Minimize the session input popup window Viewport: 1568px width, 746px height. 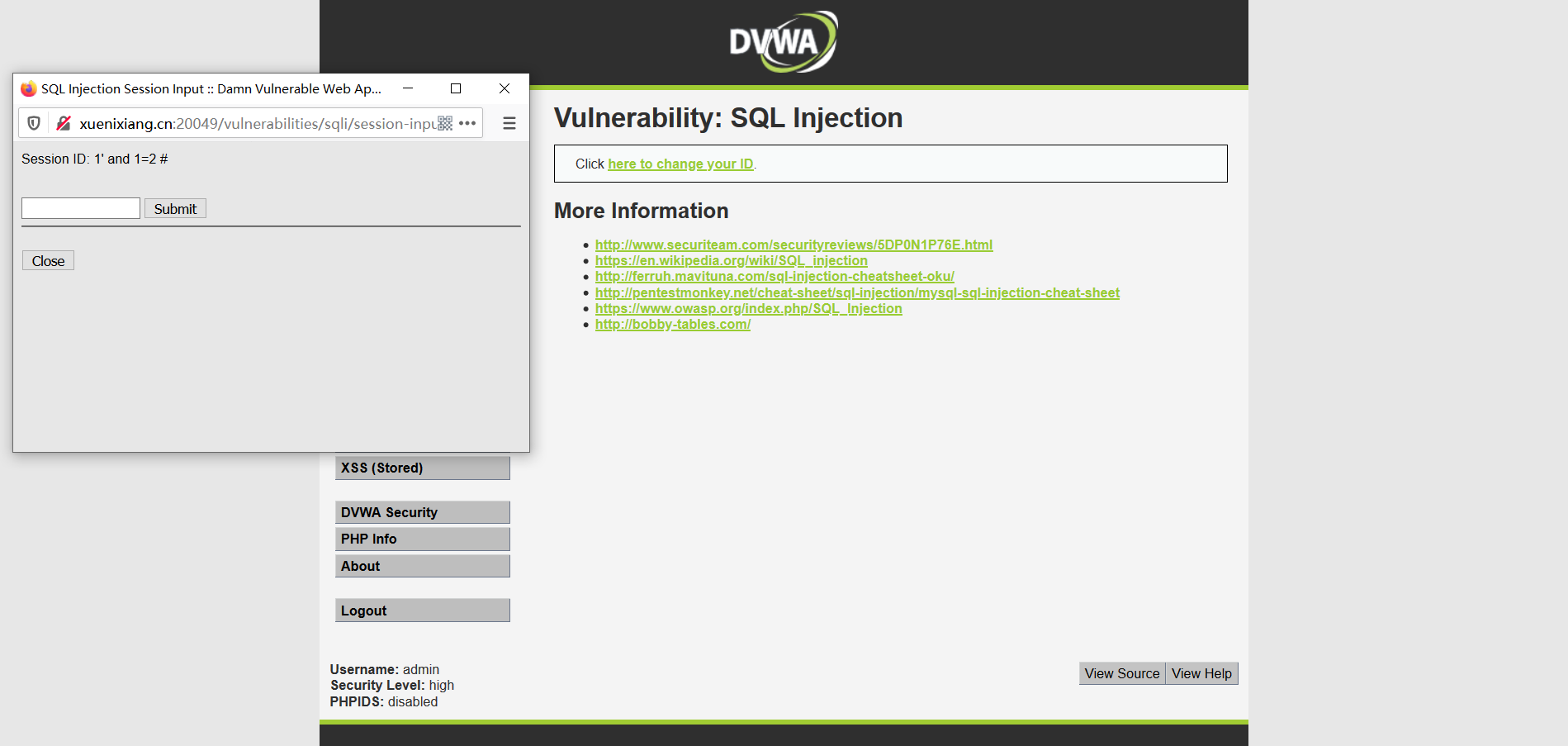pos(408,88)
